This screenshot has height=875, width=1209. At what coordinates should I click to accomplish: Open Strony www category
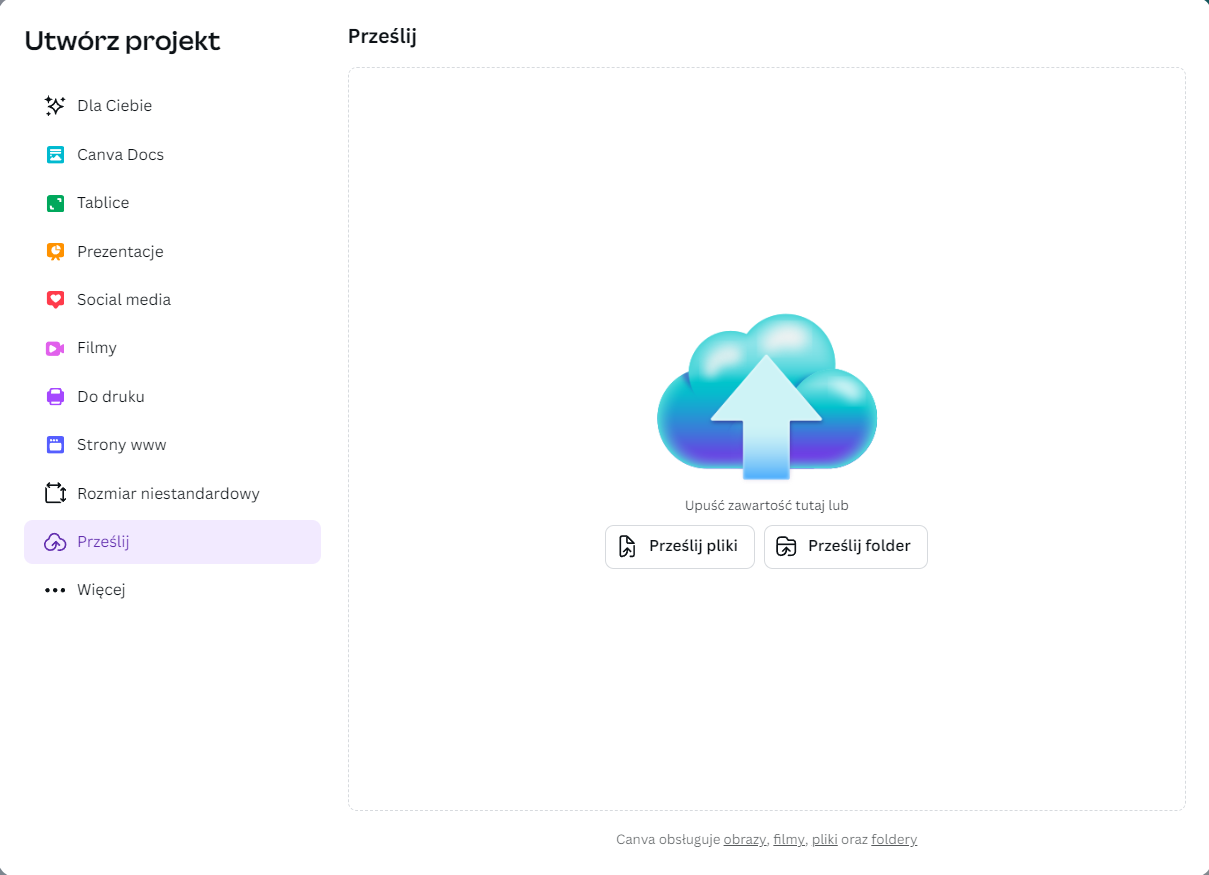click(x=172, y=445)
